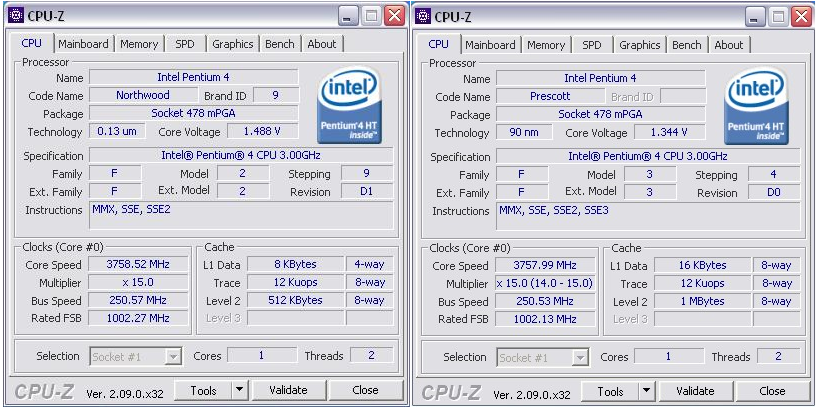Click the Prescott code name field
Image resolution: width=816 pixels, height=407 pixels.
(x=550, y=96)
